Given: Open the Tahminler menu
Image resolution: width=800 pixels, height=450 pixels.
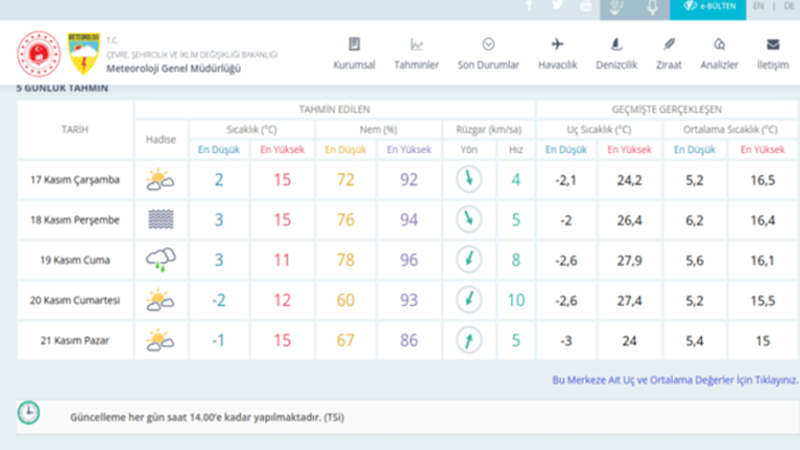Looking at the screenshot, I should pos(417,53).
